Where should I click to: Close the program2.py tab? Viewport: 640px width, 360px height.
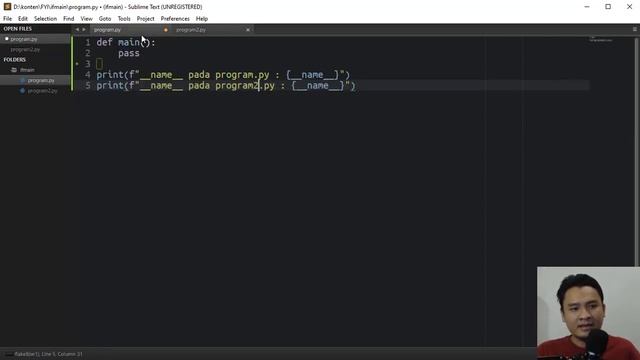point(248,30)
